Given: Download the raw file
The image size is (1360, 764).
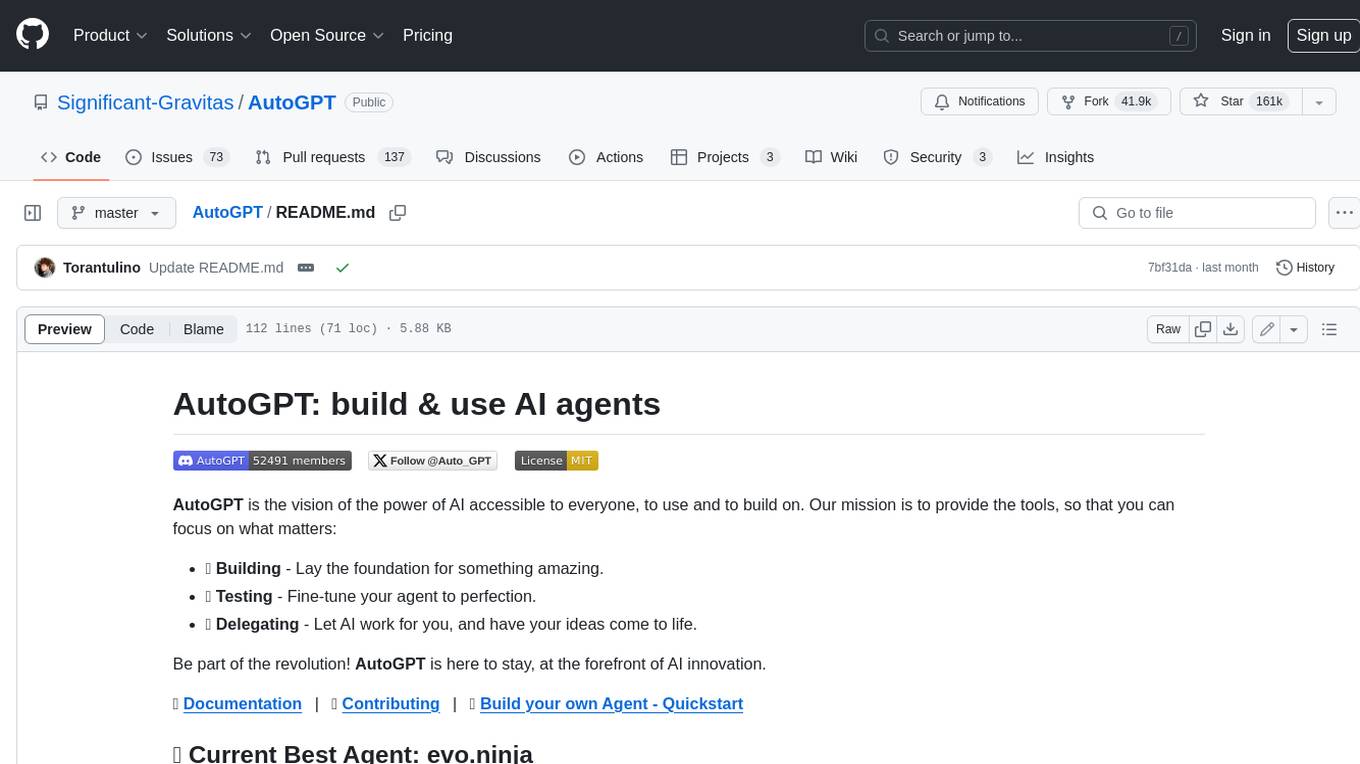Looking at the screenshot, I should 1231,329.
